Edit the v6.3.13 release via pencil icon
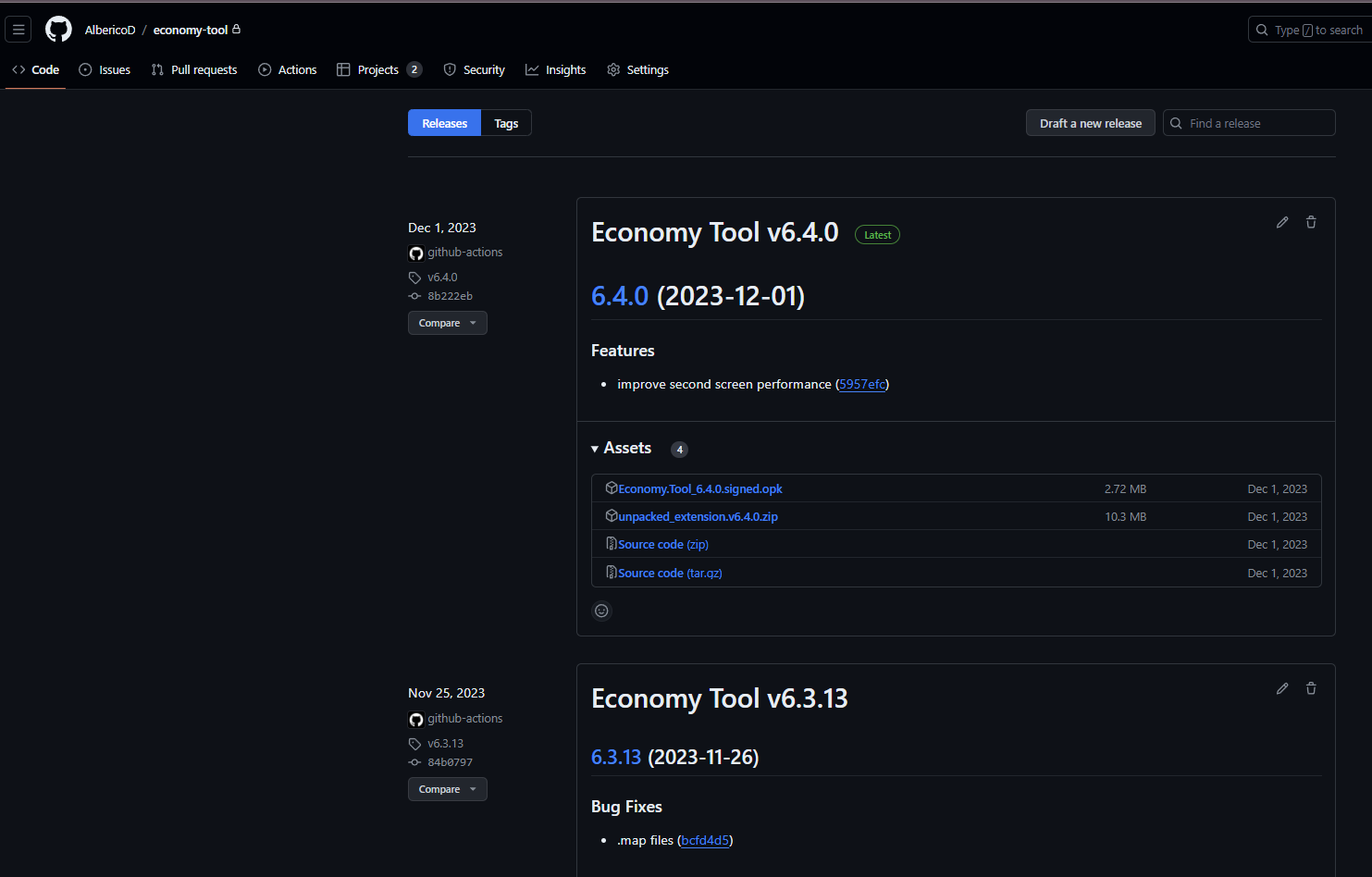The width and height of the screenshot is (1372, 877). coord(1282,688)
